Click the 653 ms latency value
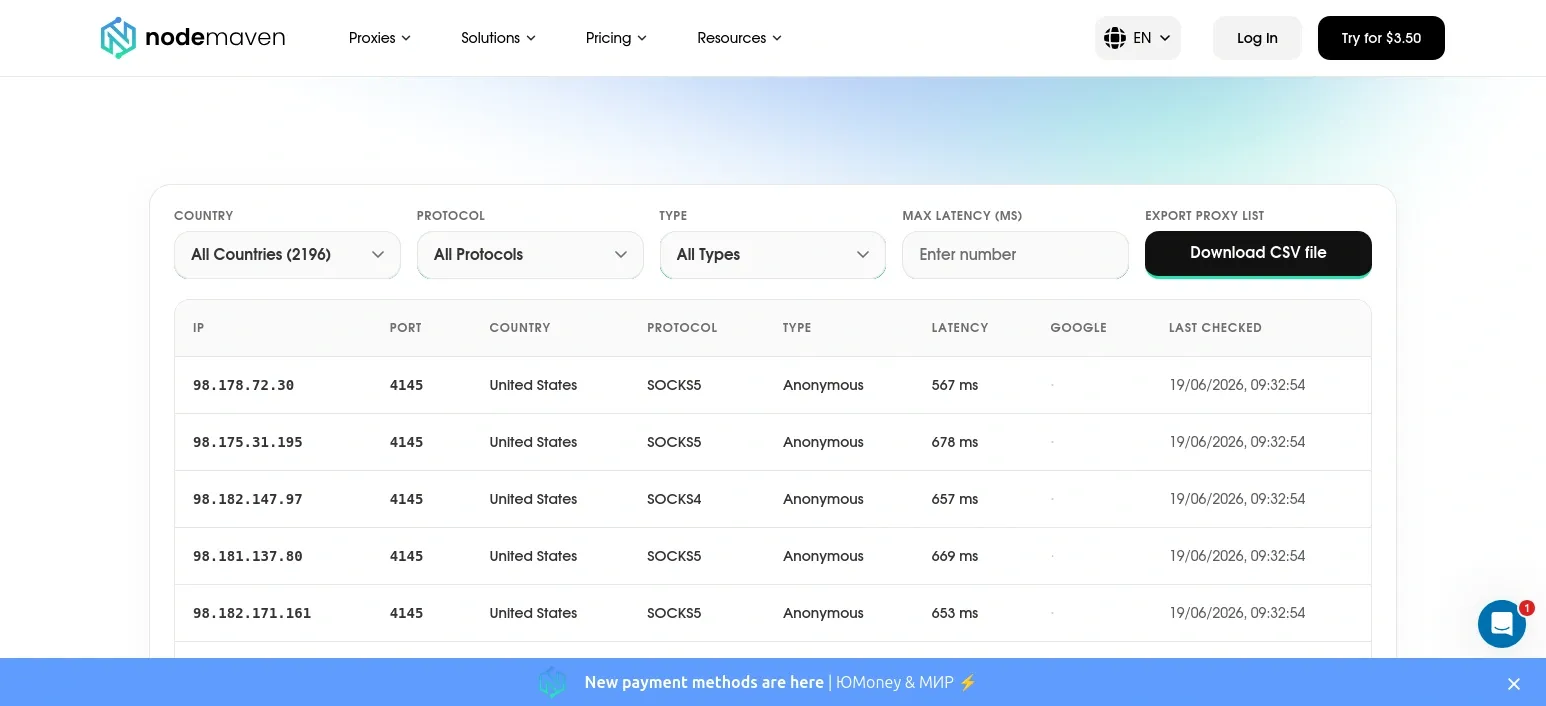 [x=955, y=613]
